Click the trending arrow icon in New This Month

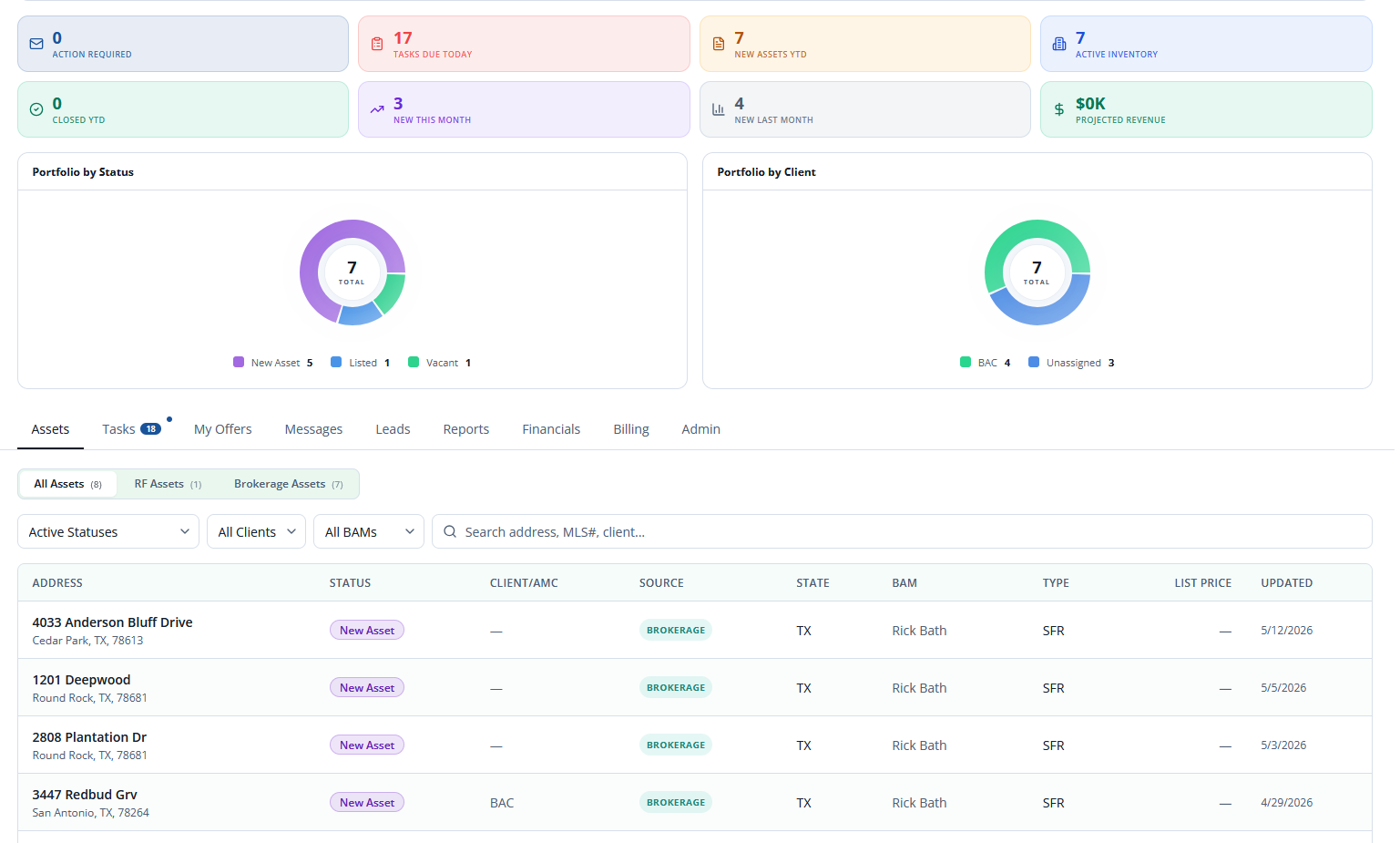377,109
